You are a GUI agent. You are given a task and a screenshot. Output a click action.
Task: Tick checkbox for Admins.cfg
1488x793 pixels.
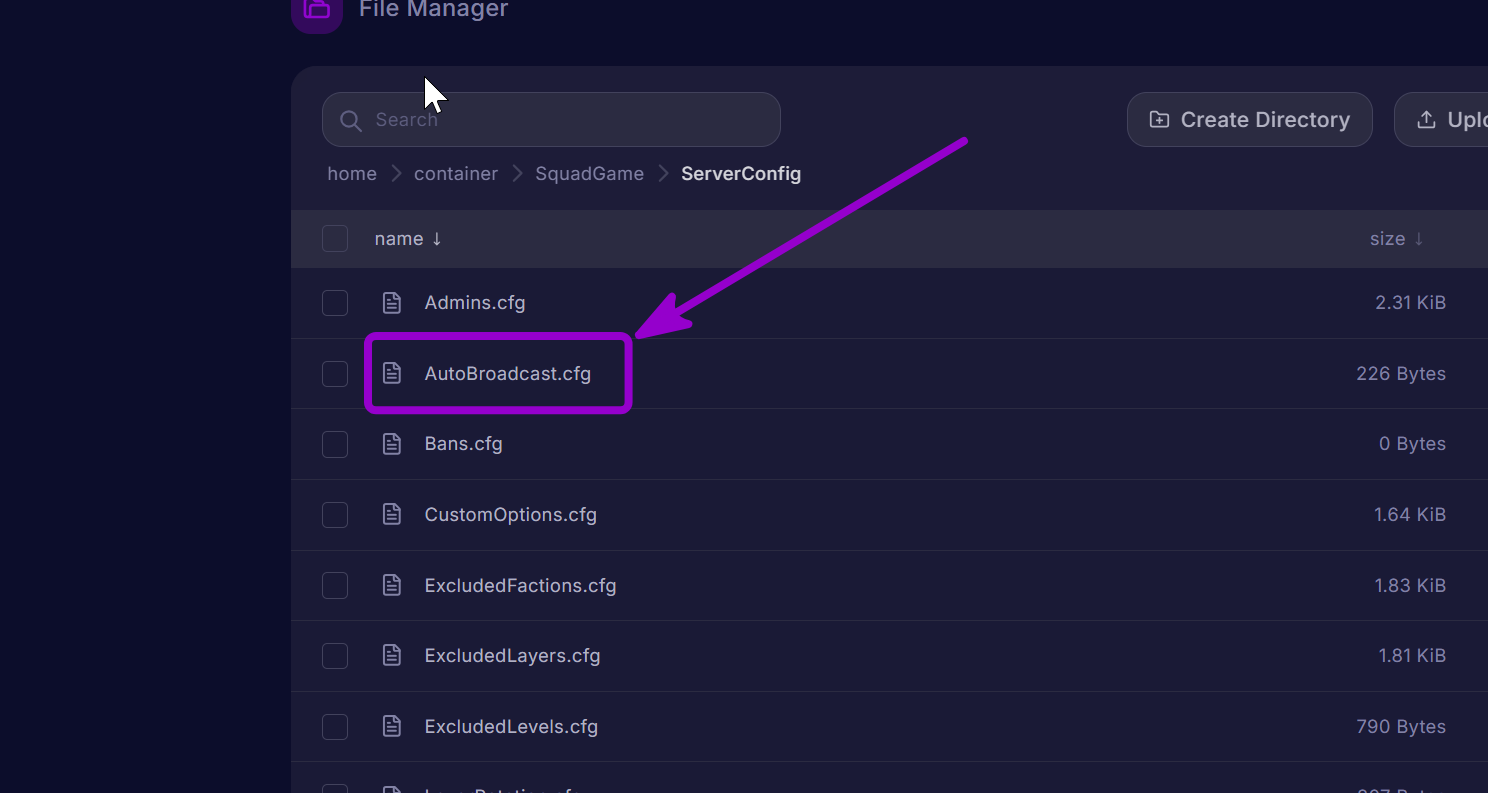pos(335,303)
